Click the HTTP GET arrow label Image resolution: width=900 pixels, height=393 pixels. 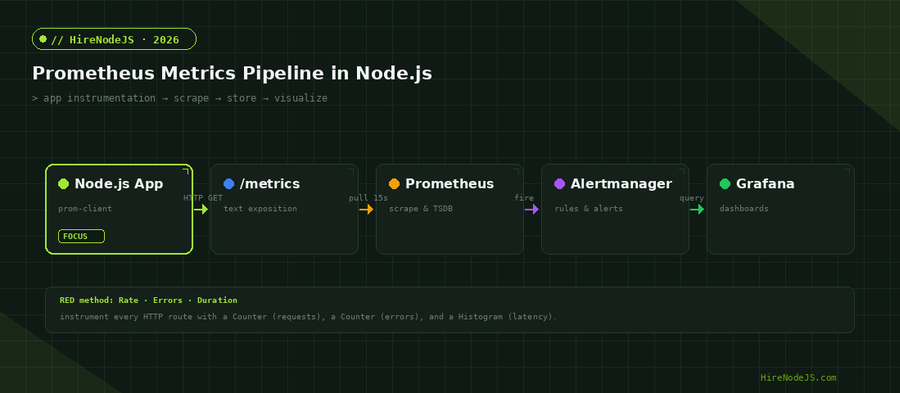pyautogui.click(x=203, y=198)
